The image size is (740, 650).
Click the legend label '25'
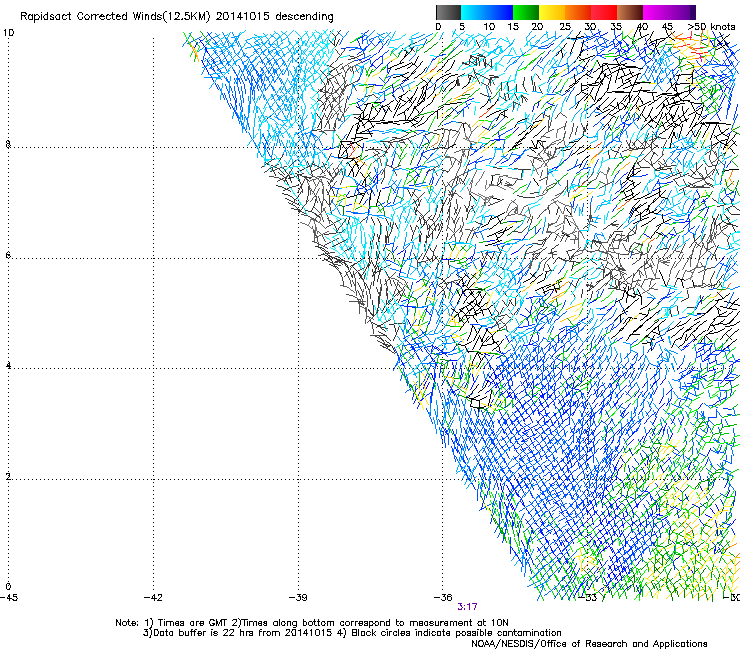pos(565,26)
